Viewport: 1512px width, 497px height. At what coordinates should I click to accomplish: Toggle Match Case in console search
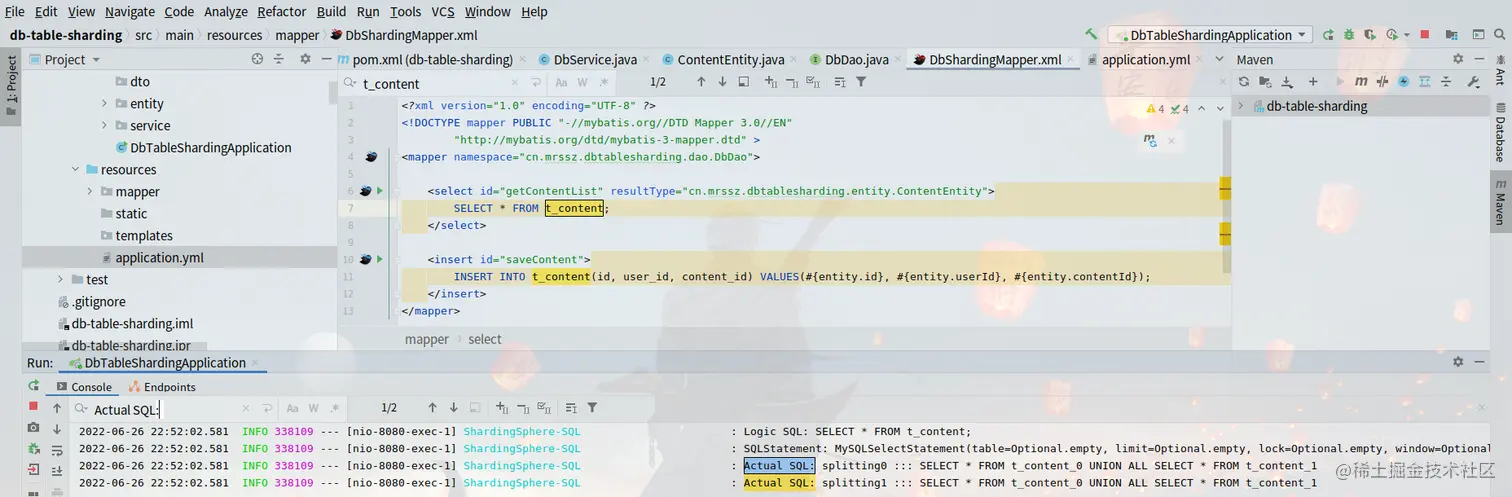click(x=292, y=408)
